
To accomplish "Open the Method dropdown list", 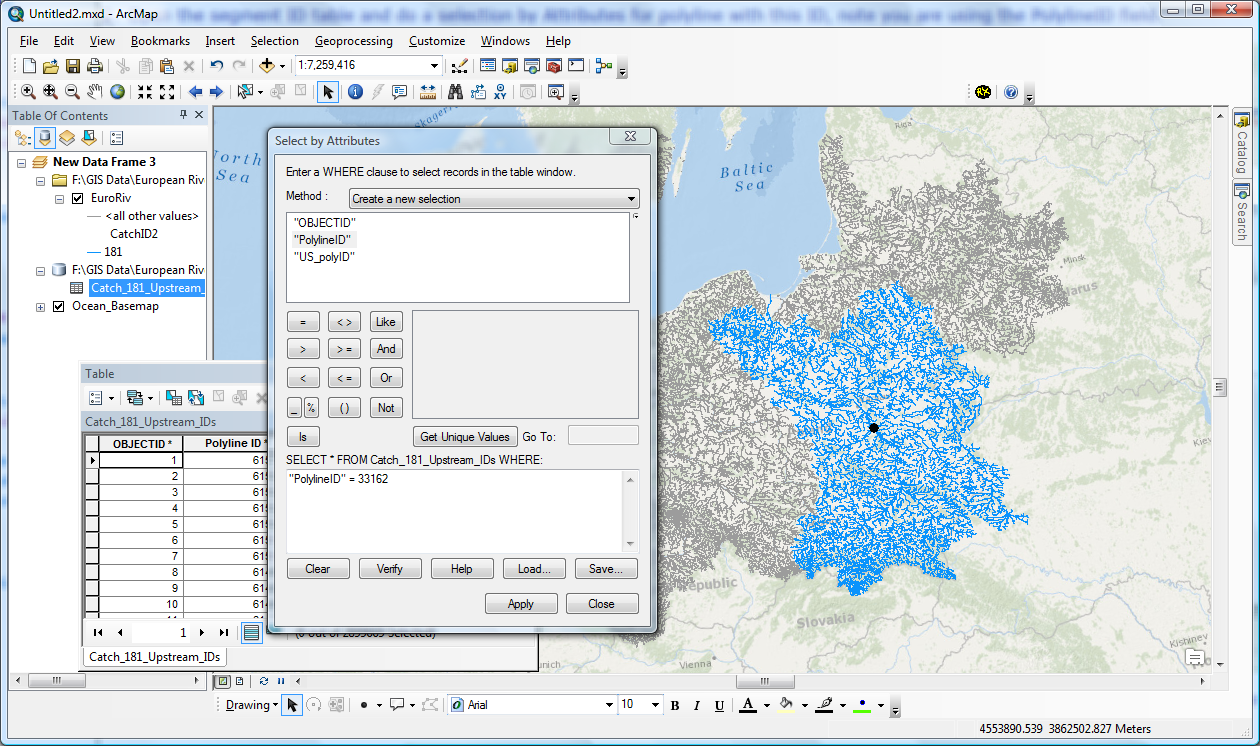I will (631, 198).
